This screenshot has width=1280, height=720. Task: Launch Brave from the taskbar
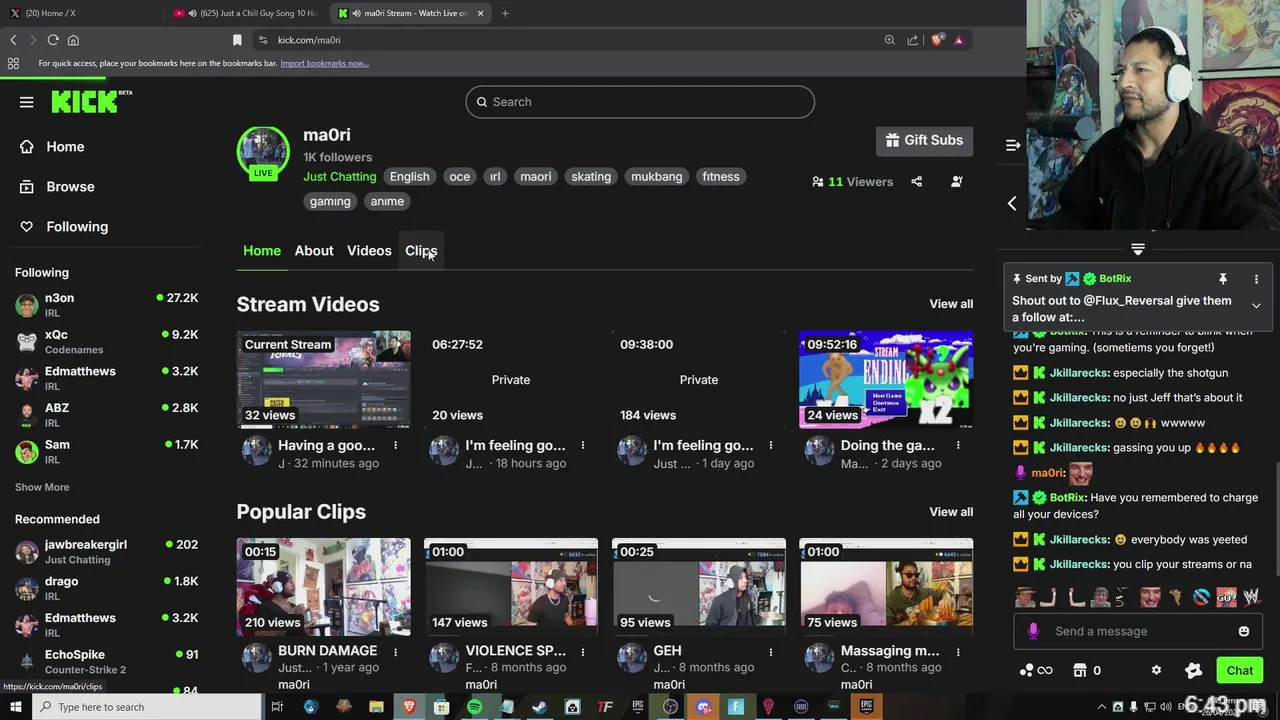tap(409, 707)
